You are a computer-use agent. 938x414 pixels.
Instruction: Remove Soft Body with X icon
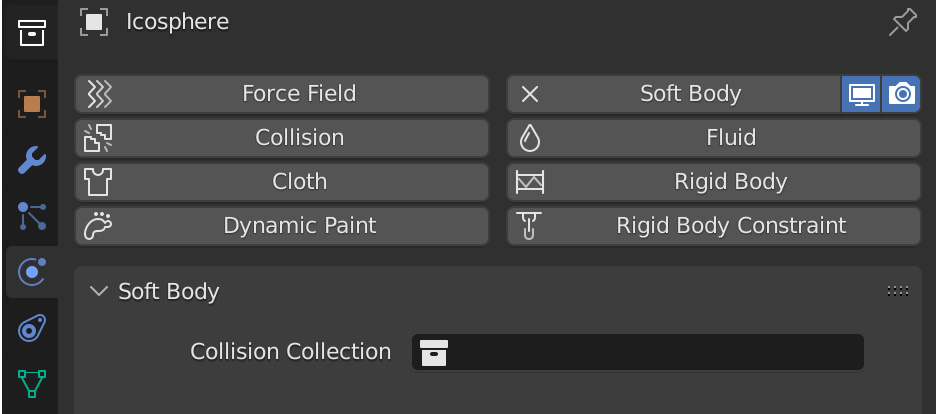[530, 94]
